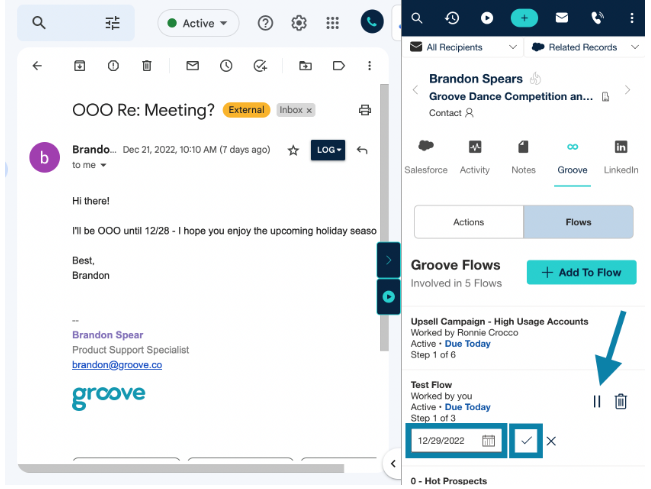Move email to folder icon

(306, 66)
